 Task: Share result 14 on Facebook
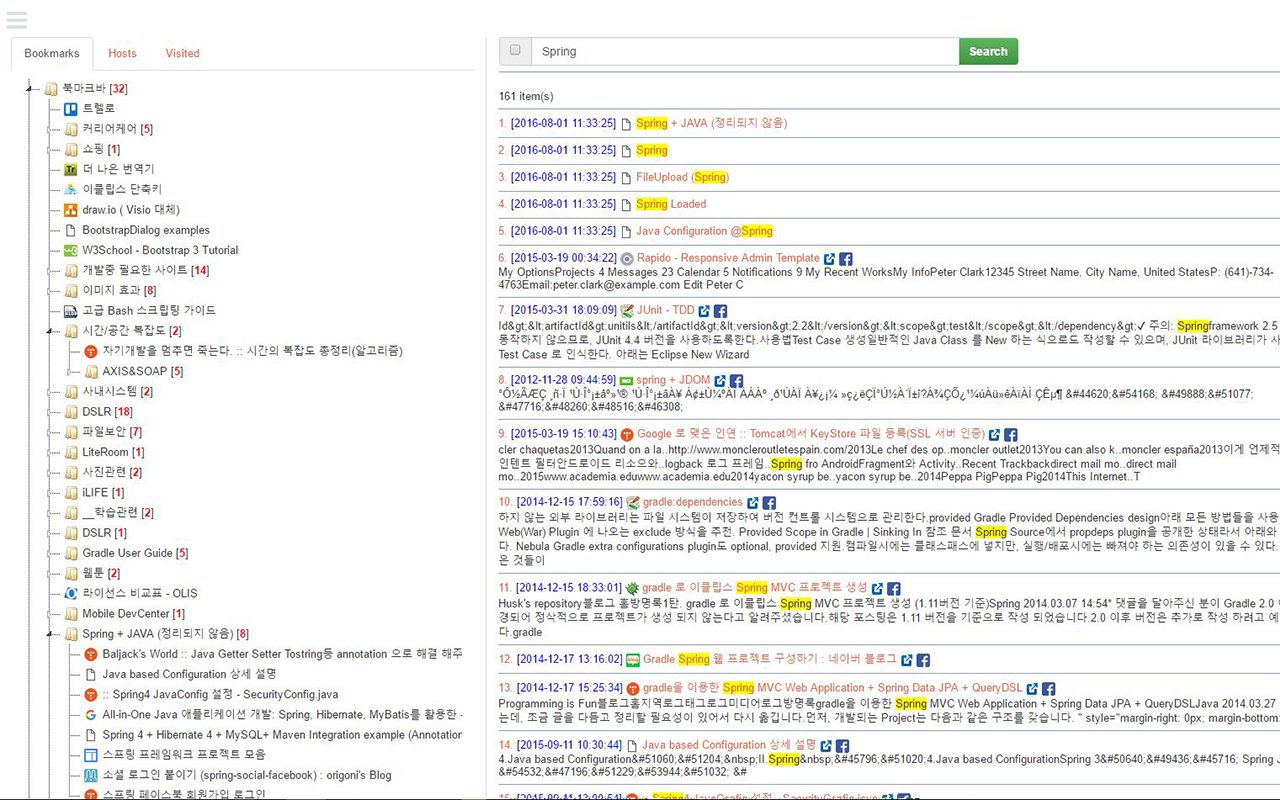tap(843, 746)
